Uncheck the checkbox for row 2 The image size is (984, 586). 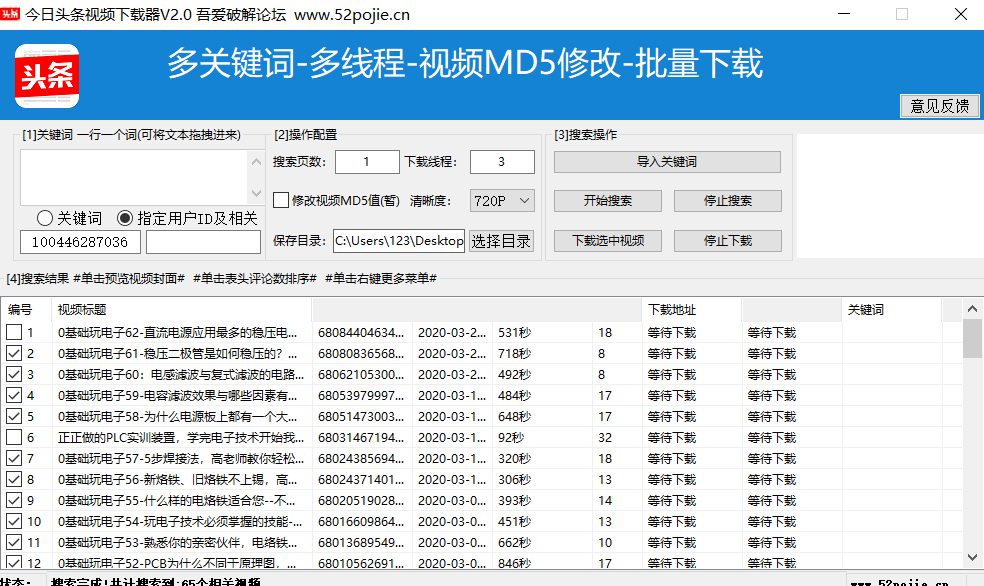pos(14,353)
